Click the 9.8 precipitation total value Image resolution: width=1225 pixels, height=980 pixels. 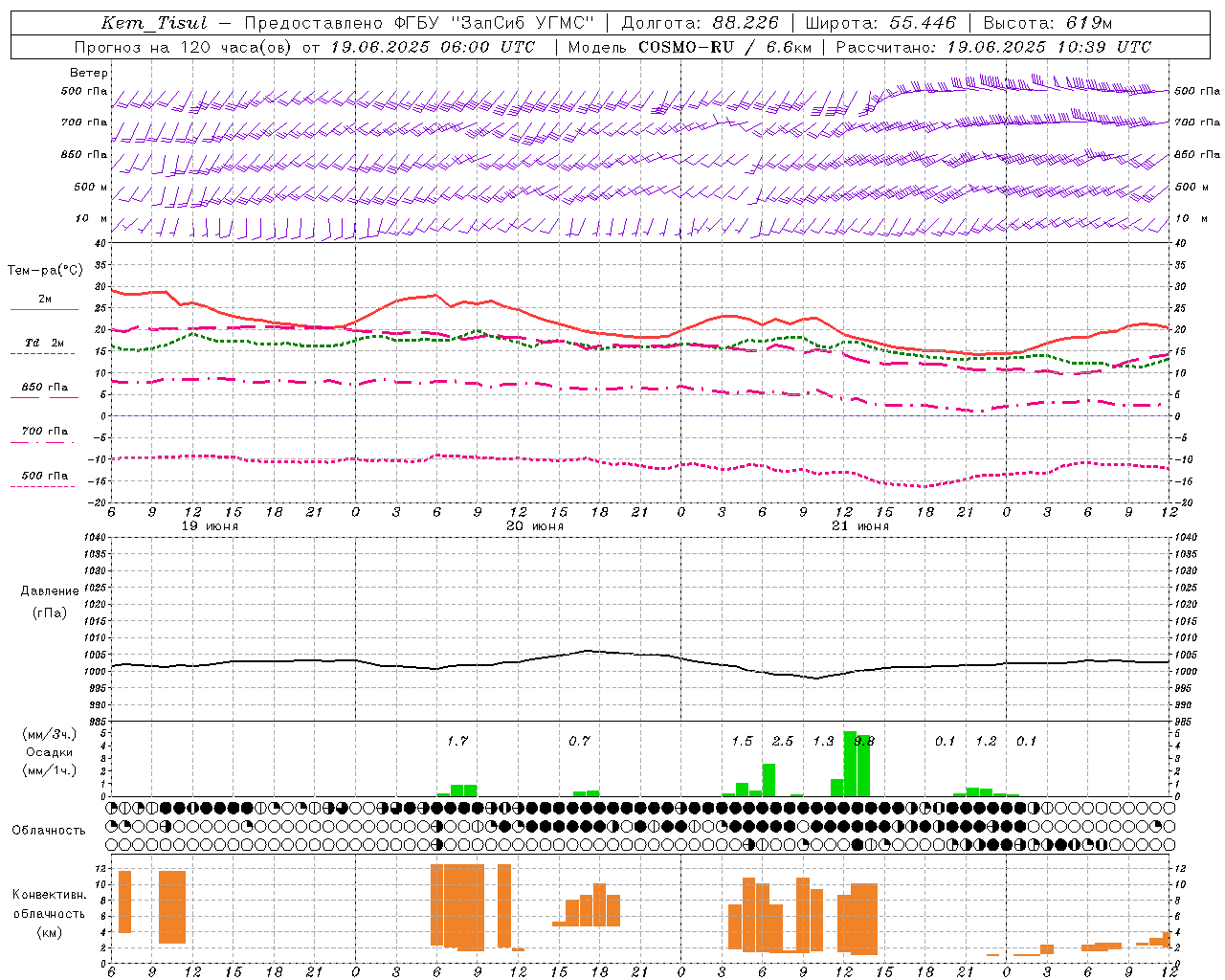coord(864,742)
